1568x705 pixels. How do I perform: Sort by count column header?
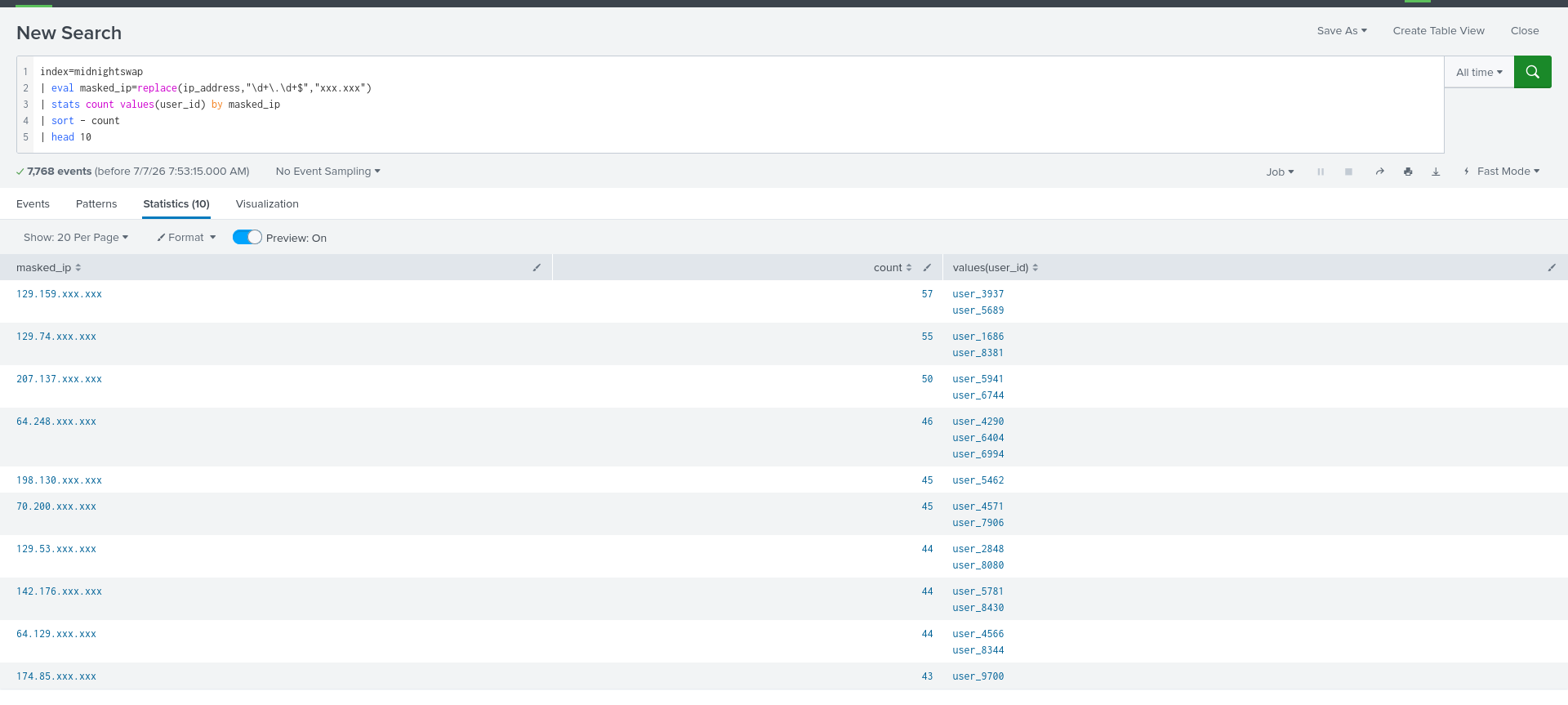[x=893, y=267]
